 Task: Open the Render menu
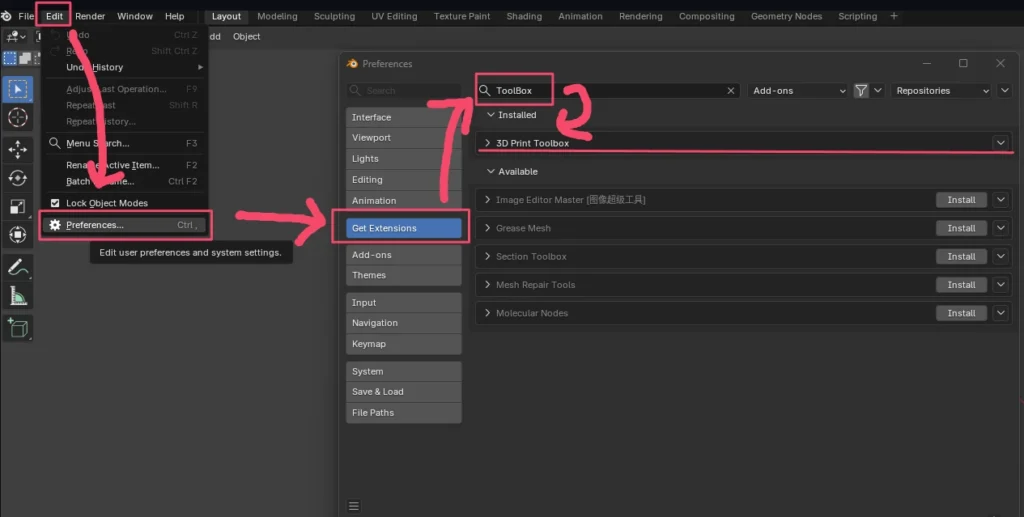(x=90, y=16)
